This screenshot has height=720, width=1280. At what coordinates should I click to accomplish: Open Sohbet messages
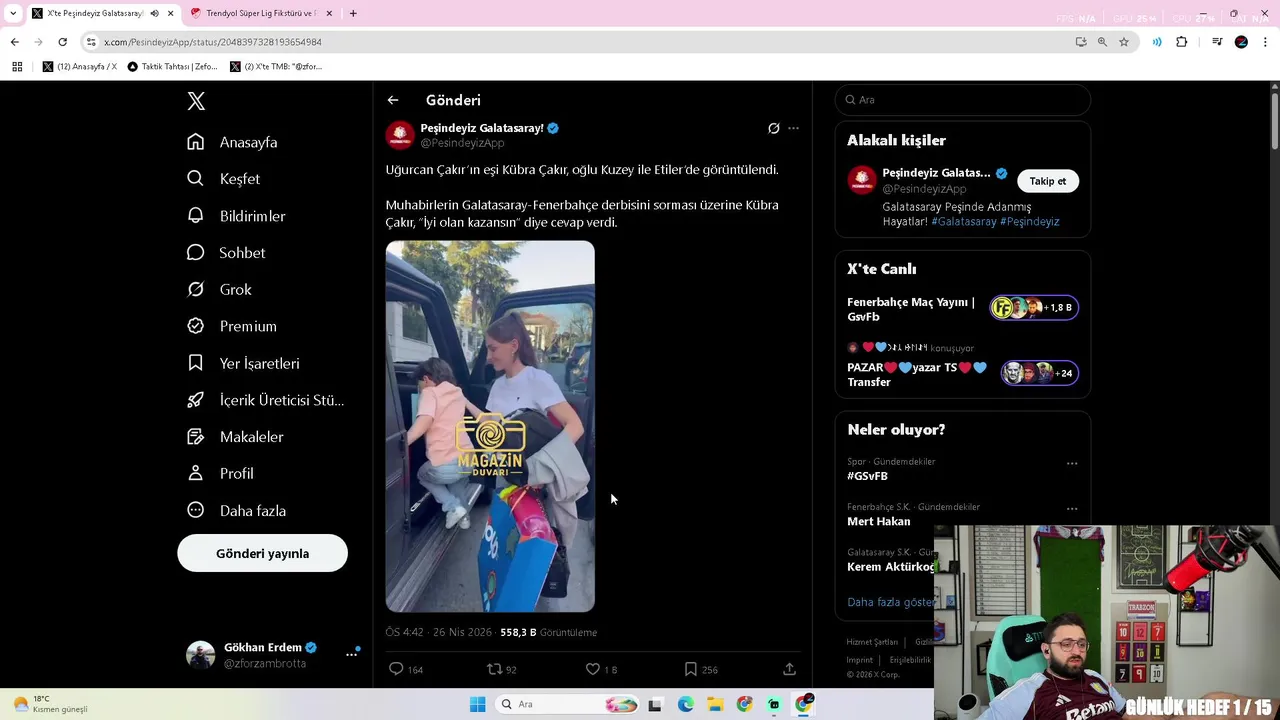[x=226, y=253]
